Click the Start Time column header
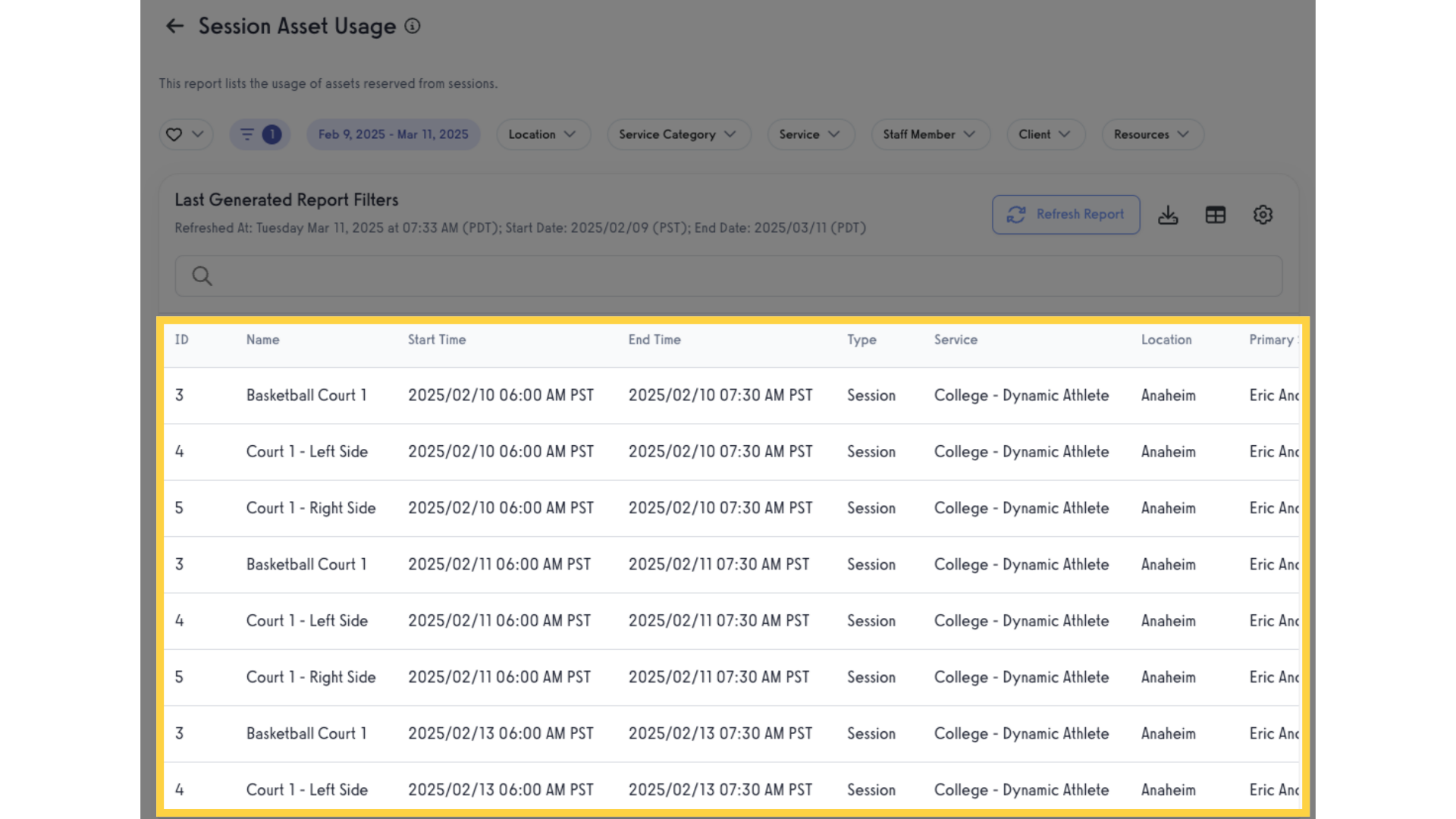1456x819 pixels. [437, 340]
